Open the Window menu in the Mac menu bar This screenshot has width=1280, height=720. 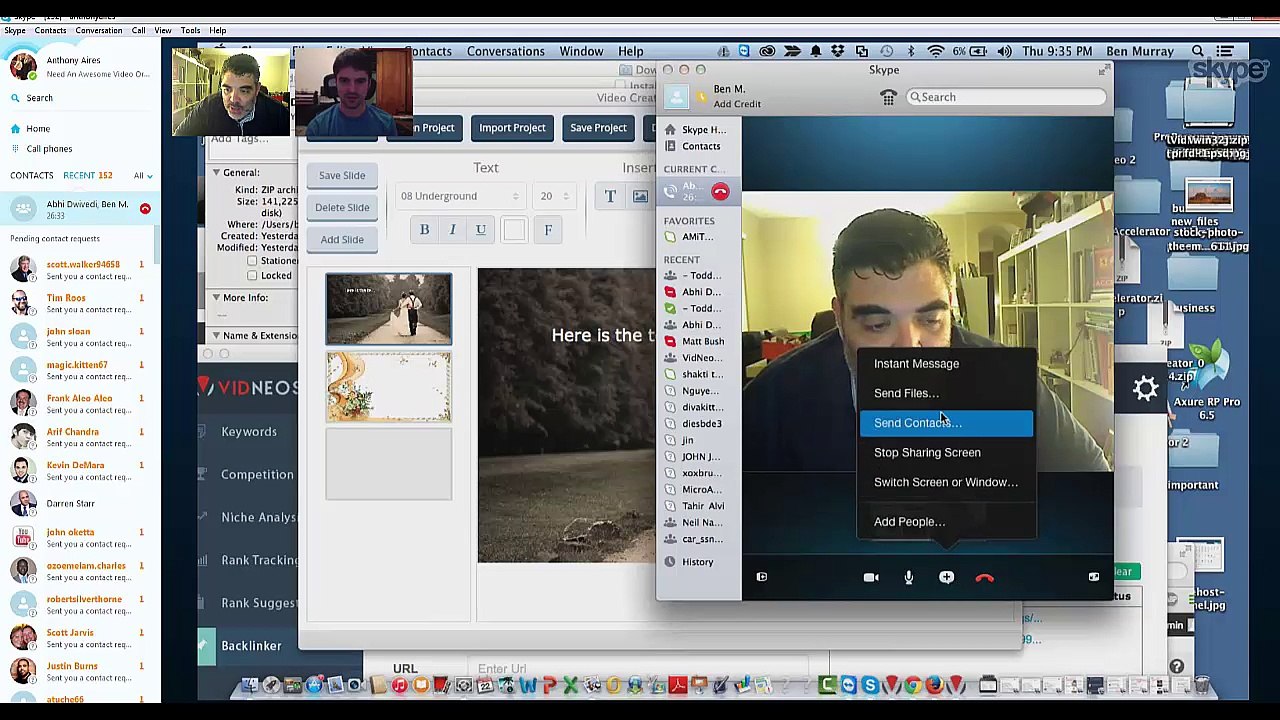[581, 51]
